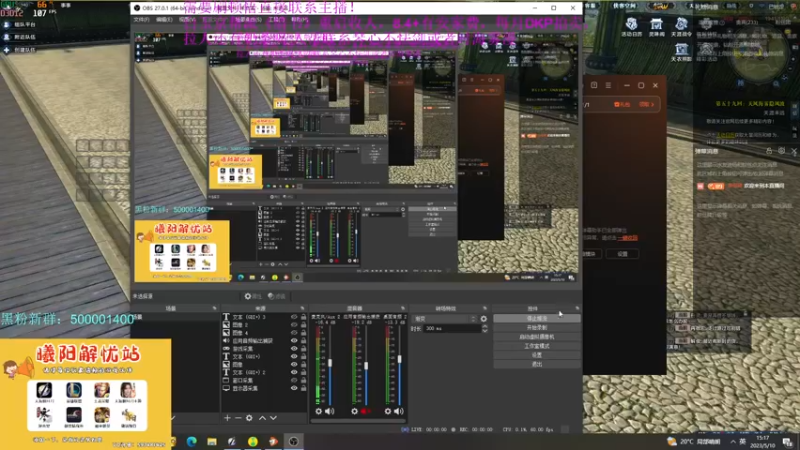The image size is (800, 450).
Task: Open 活动日历 icon in the game HUD
Action: click(631, 27)
